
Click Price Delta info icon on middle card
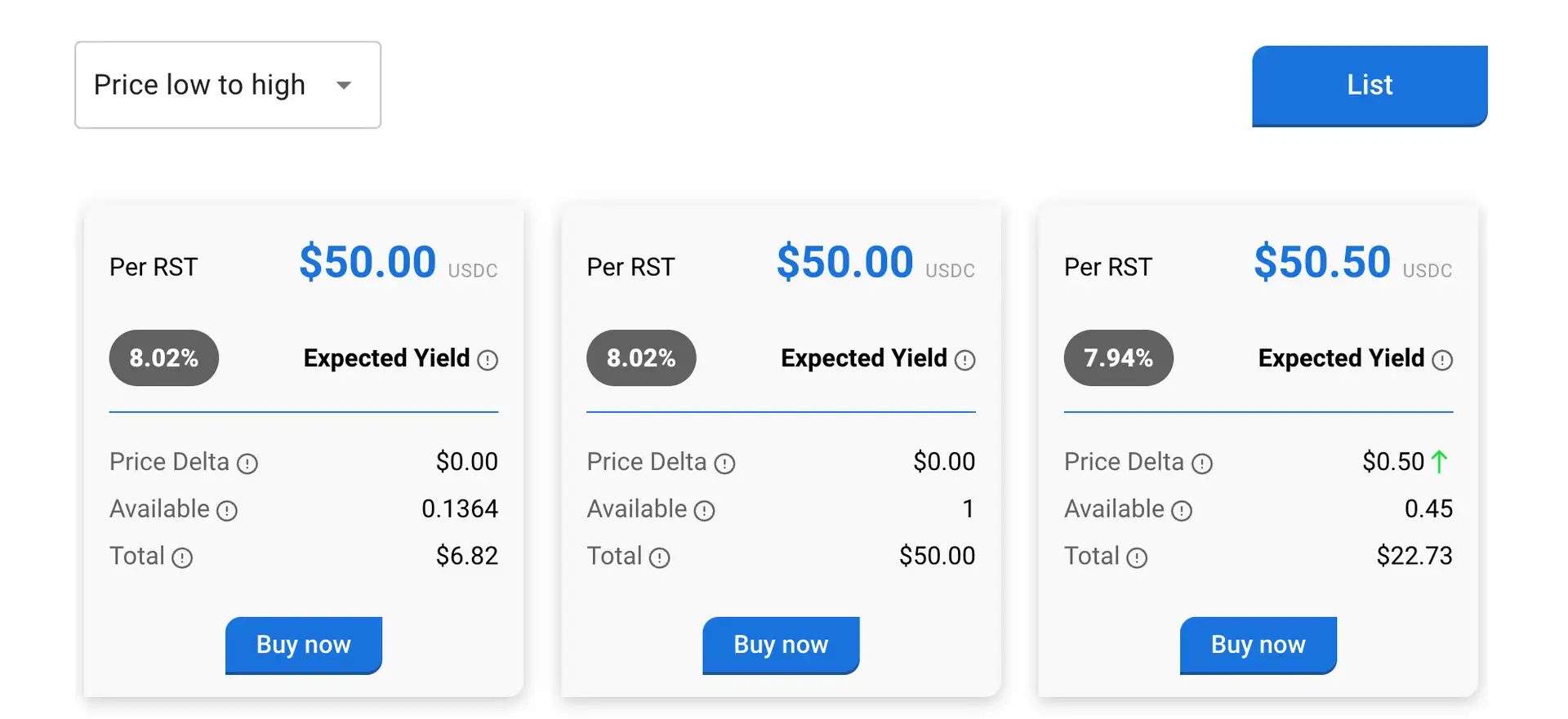[724, 464]
